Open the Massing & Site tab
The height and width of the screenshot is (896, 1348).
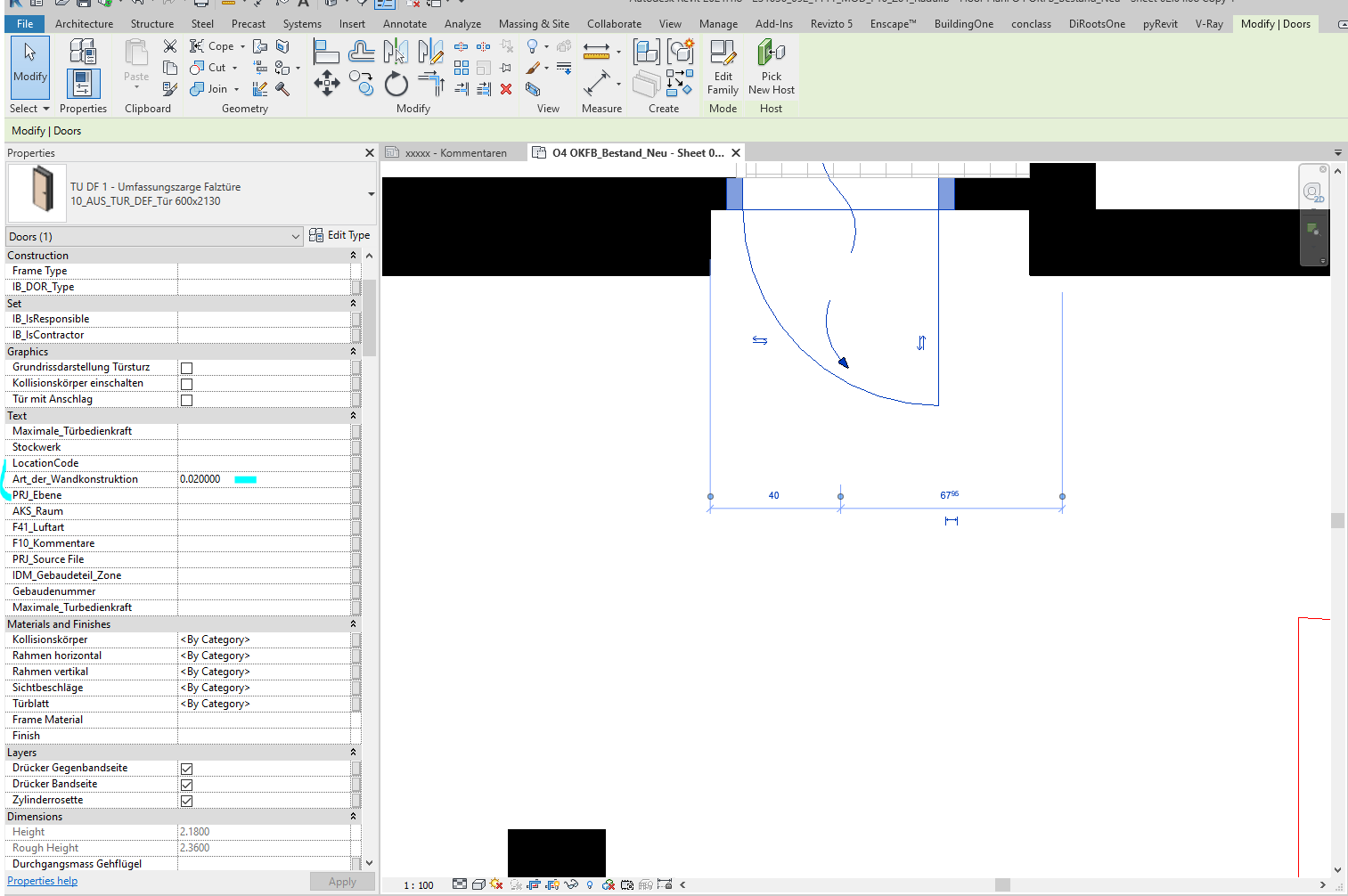point(534,24)
